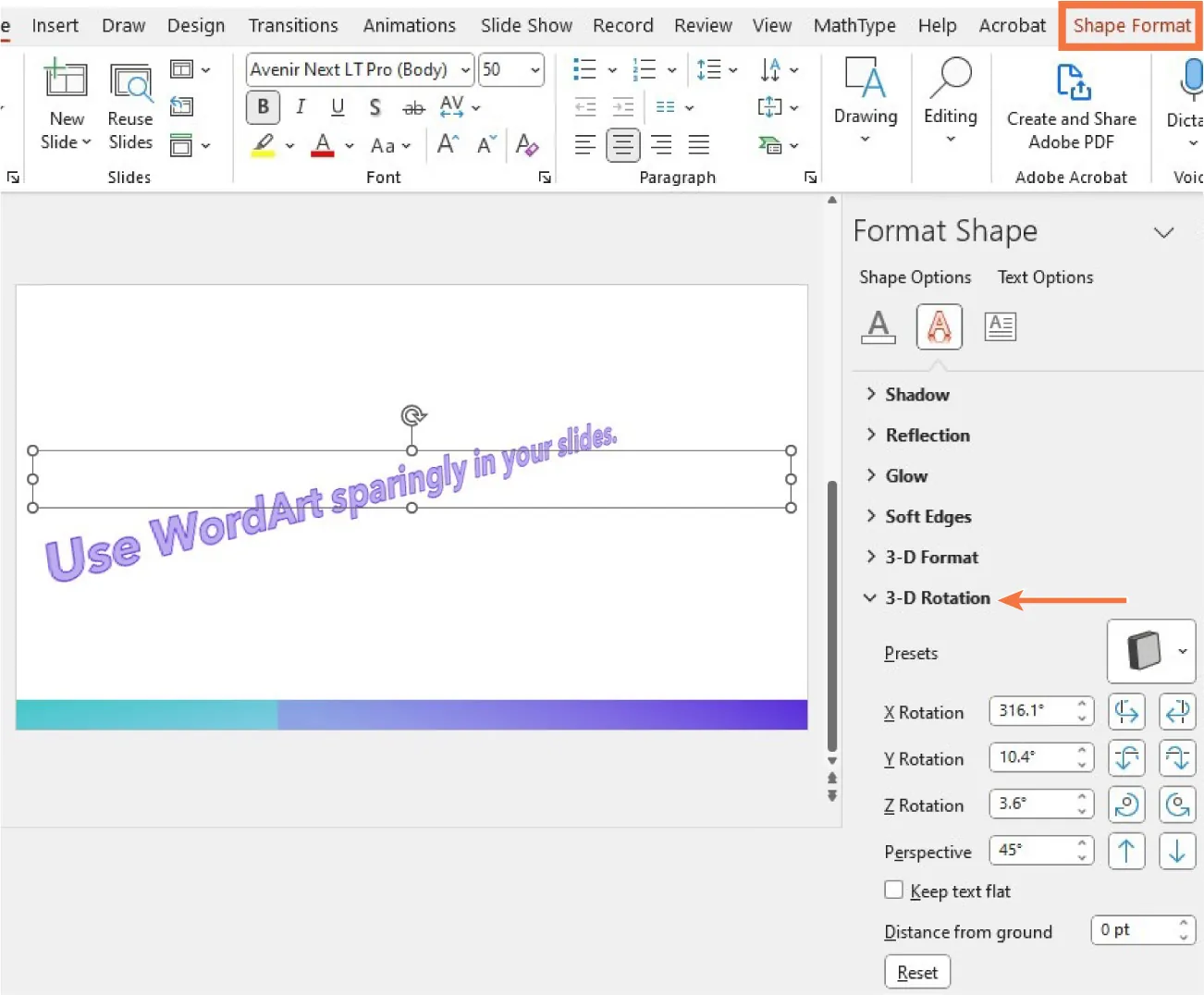This screenshot has height=995, width=1204.
Task: Toggle italic formatting
Action: 300,107
